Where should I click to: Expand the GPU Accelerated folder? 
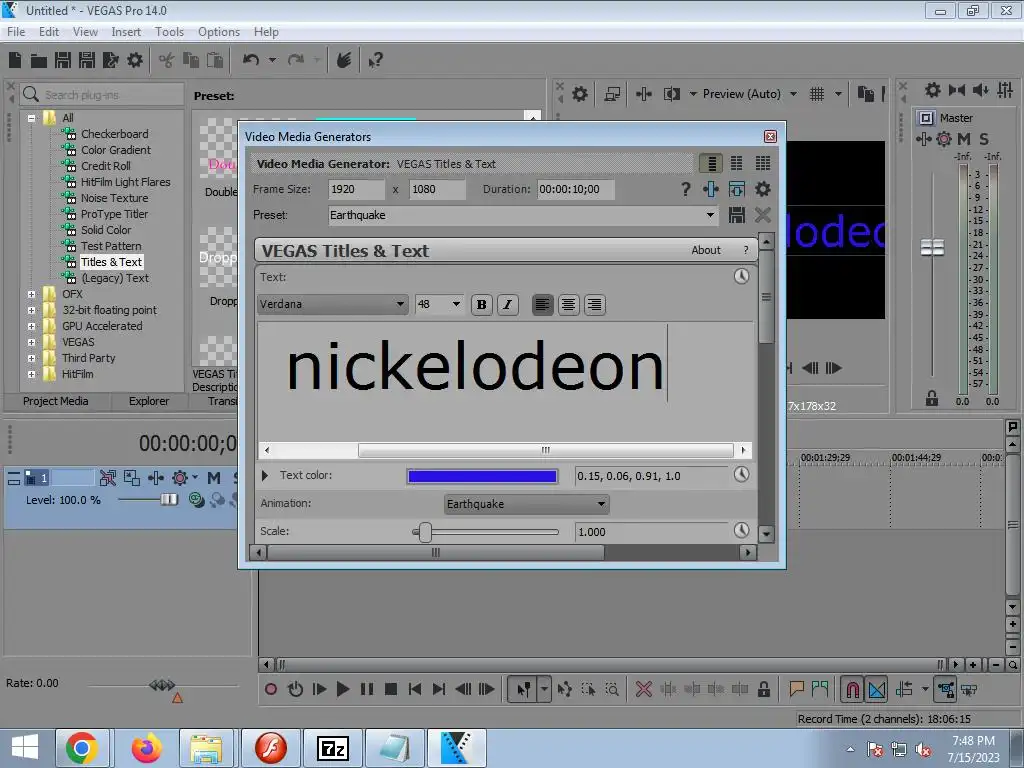(x=31, y=326)
